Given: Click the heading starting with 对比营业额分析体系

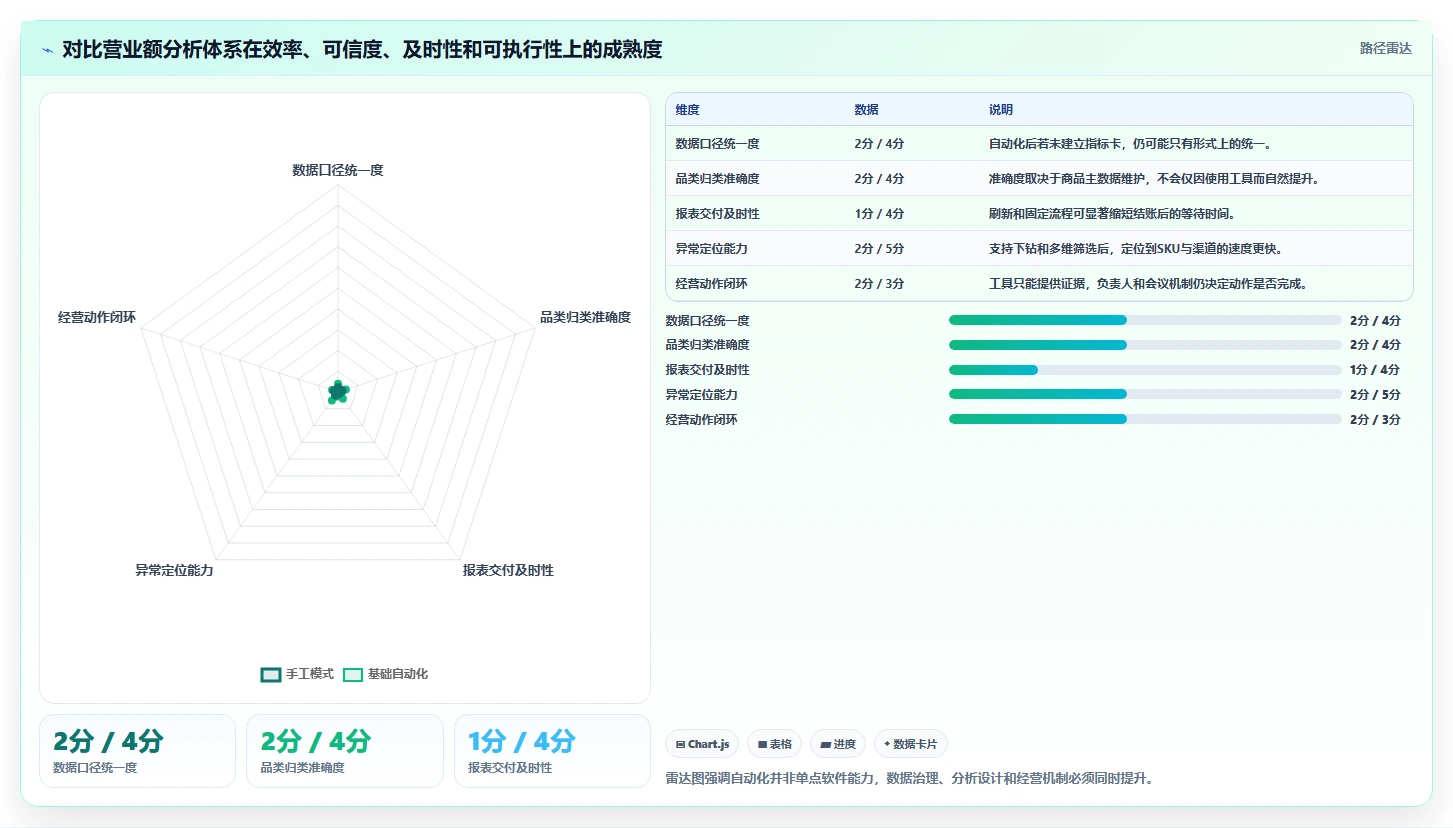Looking at the screenshot, I should tap(362, 49).
